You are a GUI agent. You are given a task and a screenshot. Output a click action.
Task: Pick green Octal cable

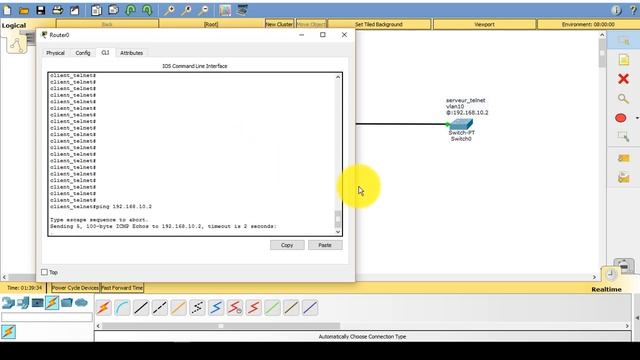(x=272, y=308)
